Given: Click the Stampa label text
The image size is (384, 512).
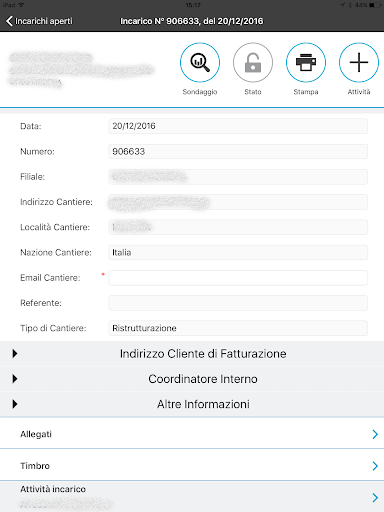Looking at the screenshot, I should point(306,92).
